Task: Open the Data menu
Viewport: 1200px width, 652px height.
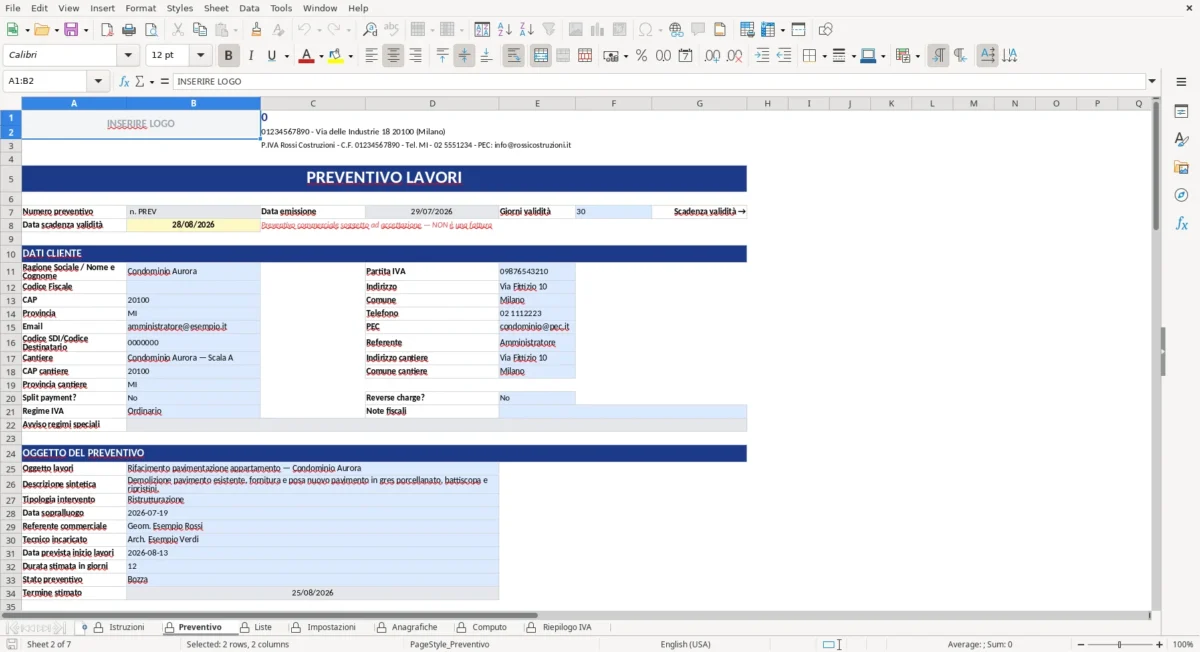Action: [x=249, y=8]
